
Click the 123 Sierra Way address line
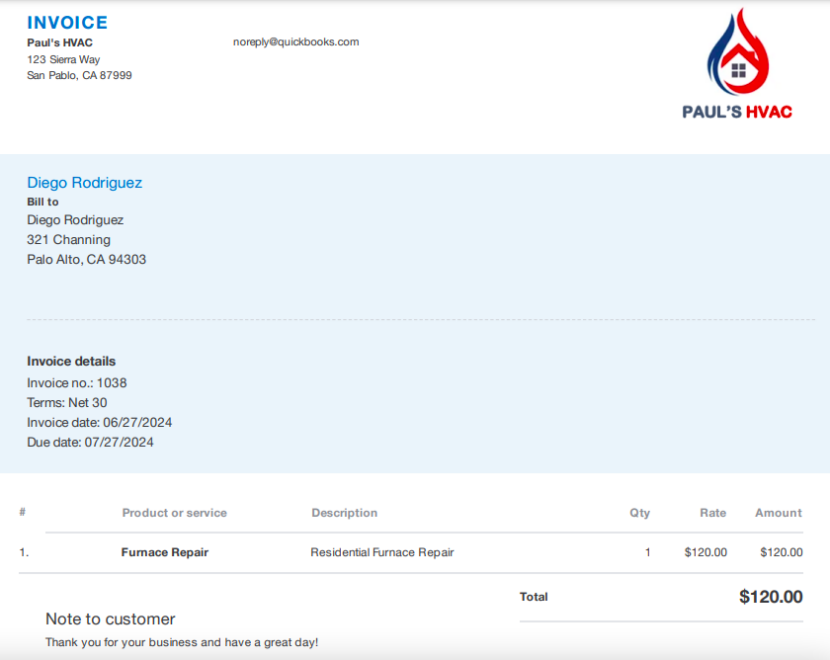tap(63, 59)
